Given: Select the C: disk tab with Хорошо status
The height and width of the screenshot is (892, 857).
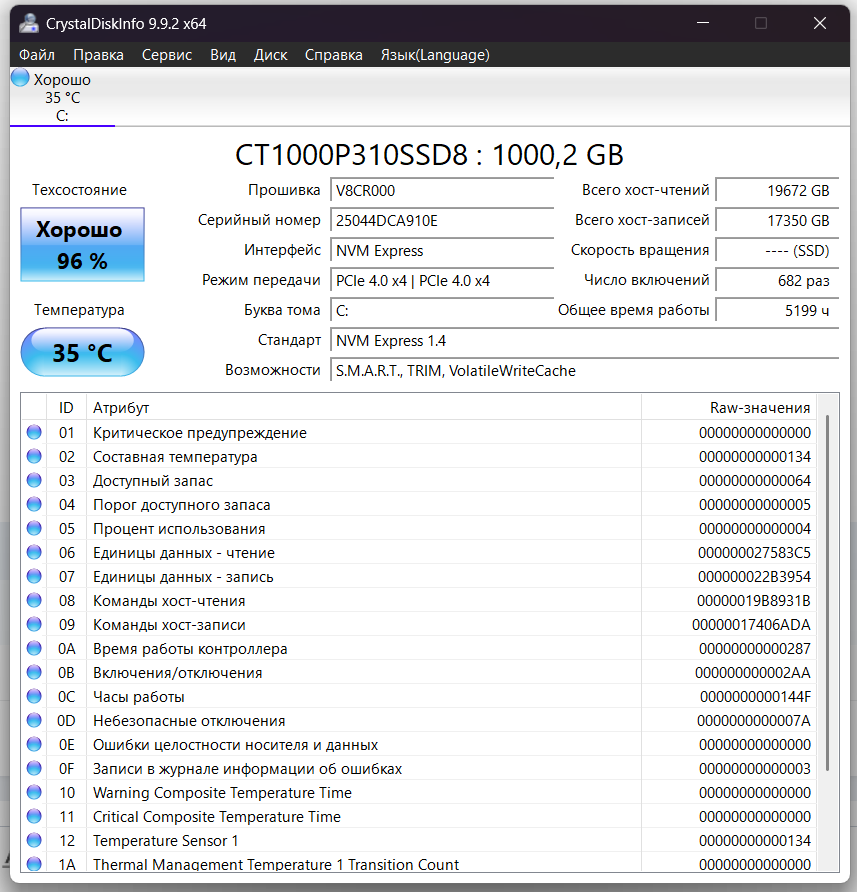Looking at the screenshot, I should 62,97.
